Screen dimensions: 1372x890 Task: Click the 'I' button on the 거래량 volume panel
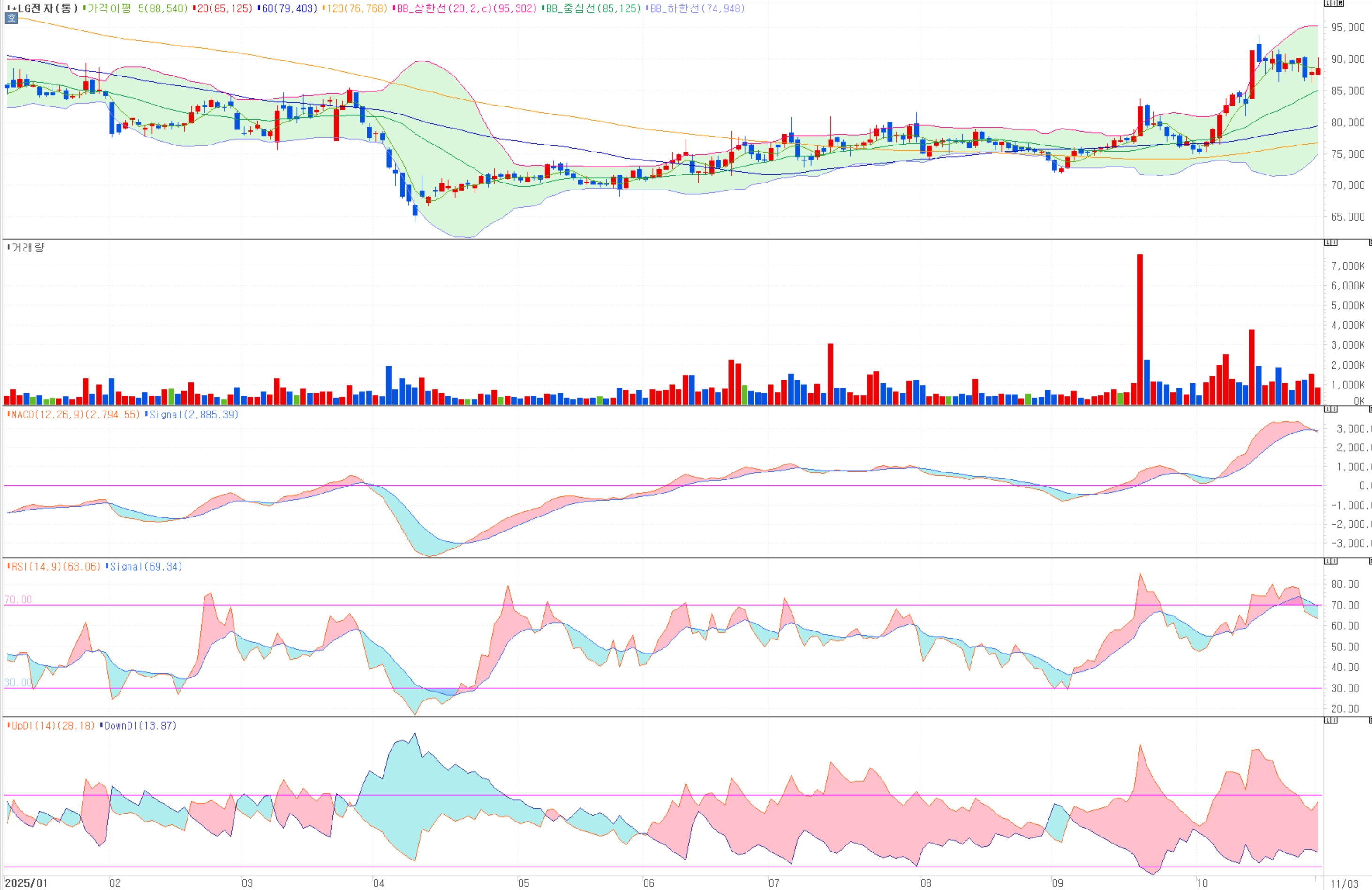[x=1334, y=242]
